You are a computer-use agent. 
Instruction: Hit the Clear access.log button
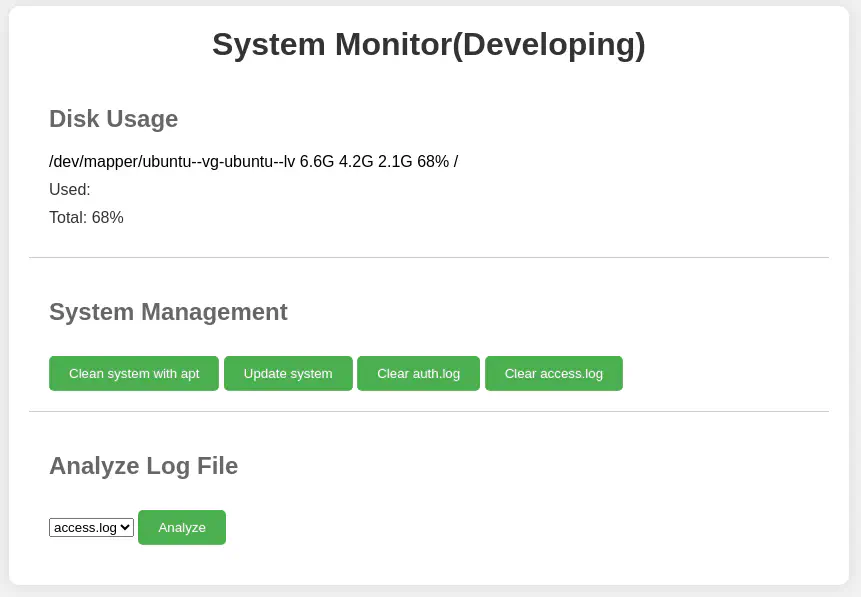(x=553, y=373)
